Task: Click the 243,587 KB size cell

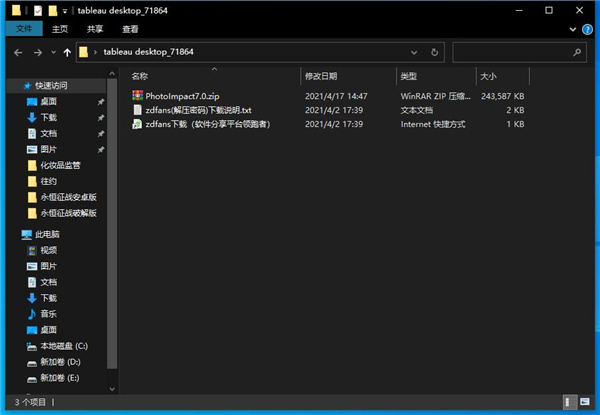Action: (x=502, y=96)
